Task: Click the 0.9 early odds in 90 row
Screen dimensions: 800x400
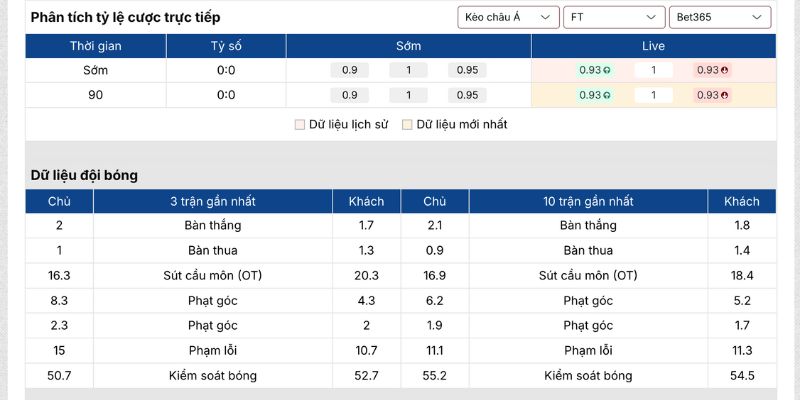Action: pyautogui.click(x=349, y=95)
